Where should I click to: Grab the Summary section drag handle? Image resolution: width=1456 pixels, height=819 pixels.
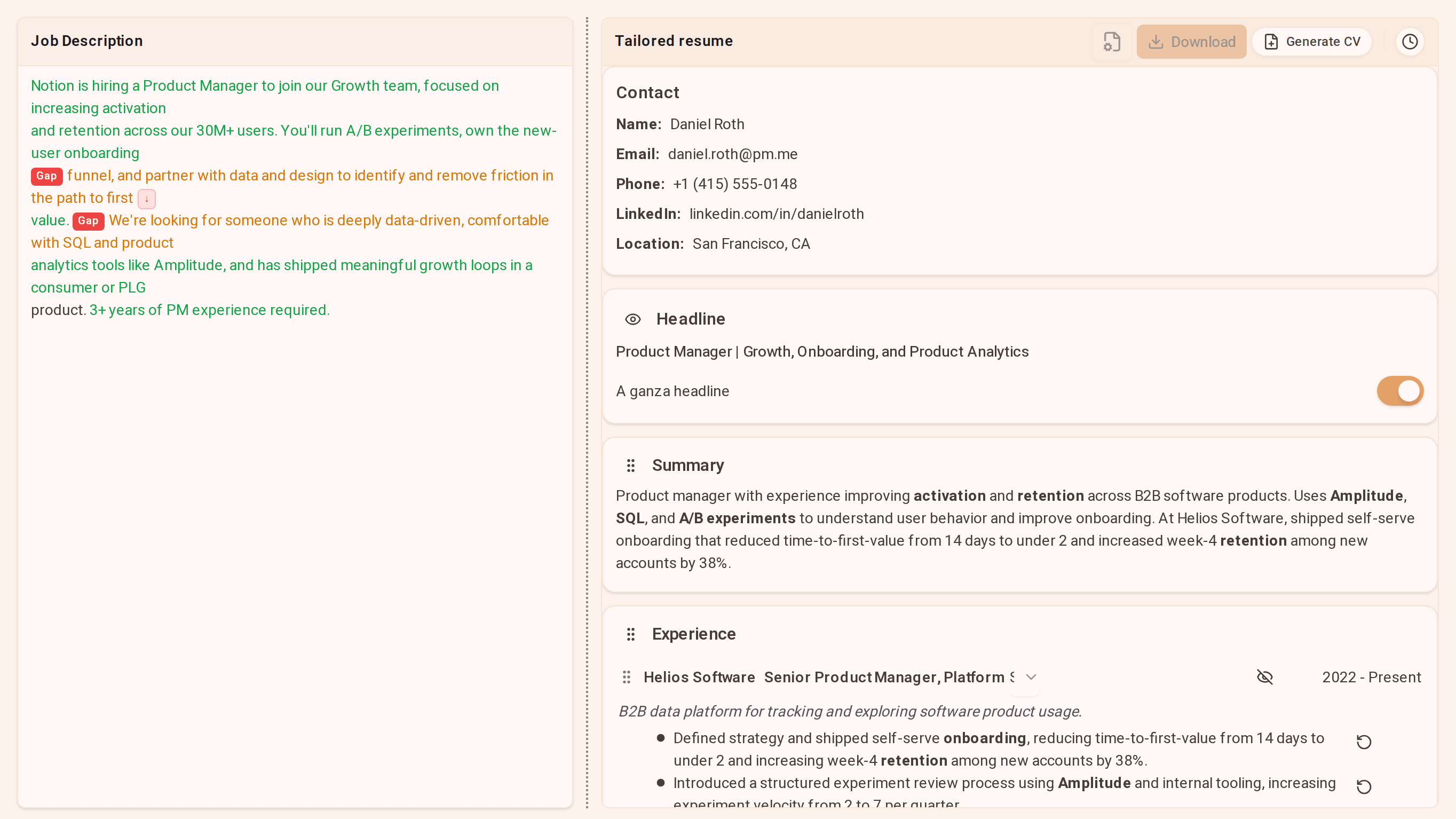pyautogui.click(x=631, y=466)
